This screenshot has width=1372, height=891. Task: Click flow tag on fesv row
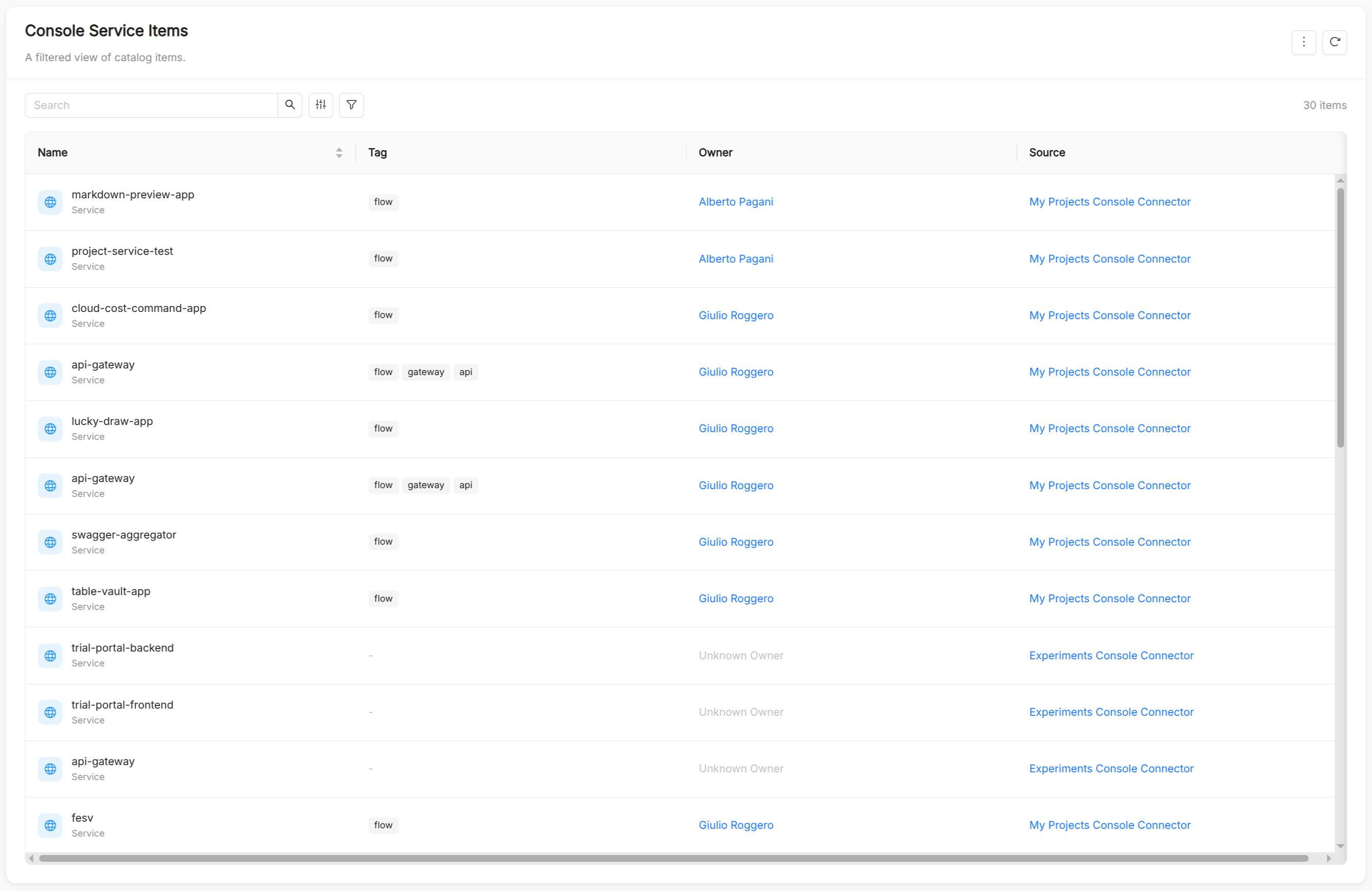[x=383, y=825]
